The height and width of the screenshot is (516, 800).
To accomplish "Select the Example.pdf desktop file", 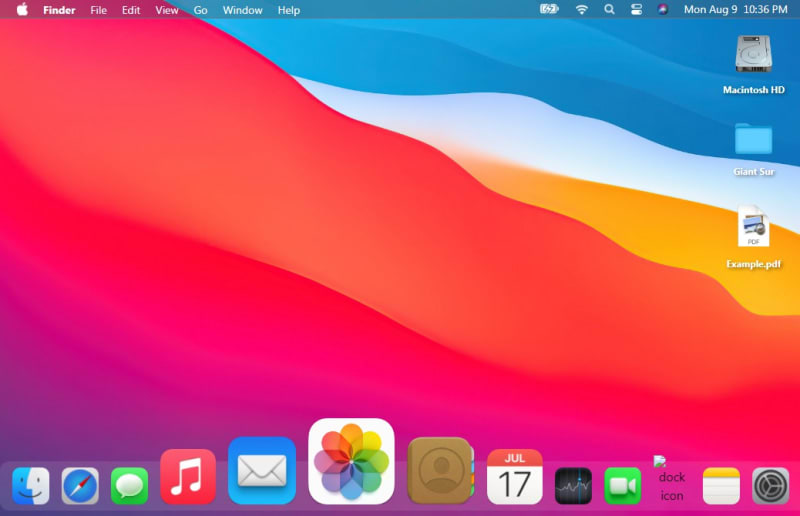I will (x=753, y=229).
